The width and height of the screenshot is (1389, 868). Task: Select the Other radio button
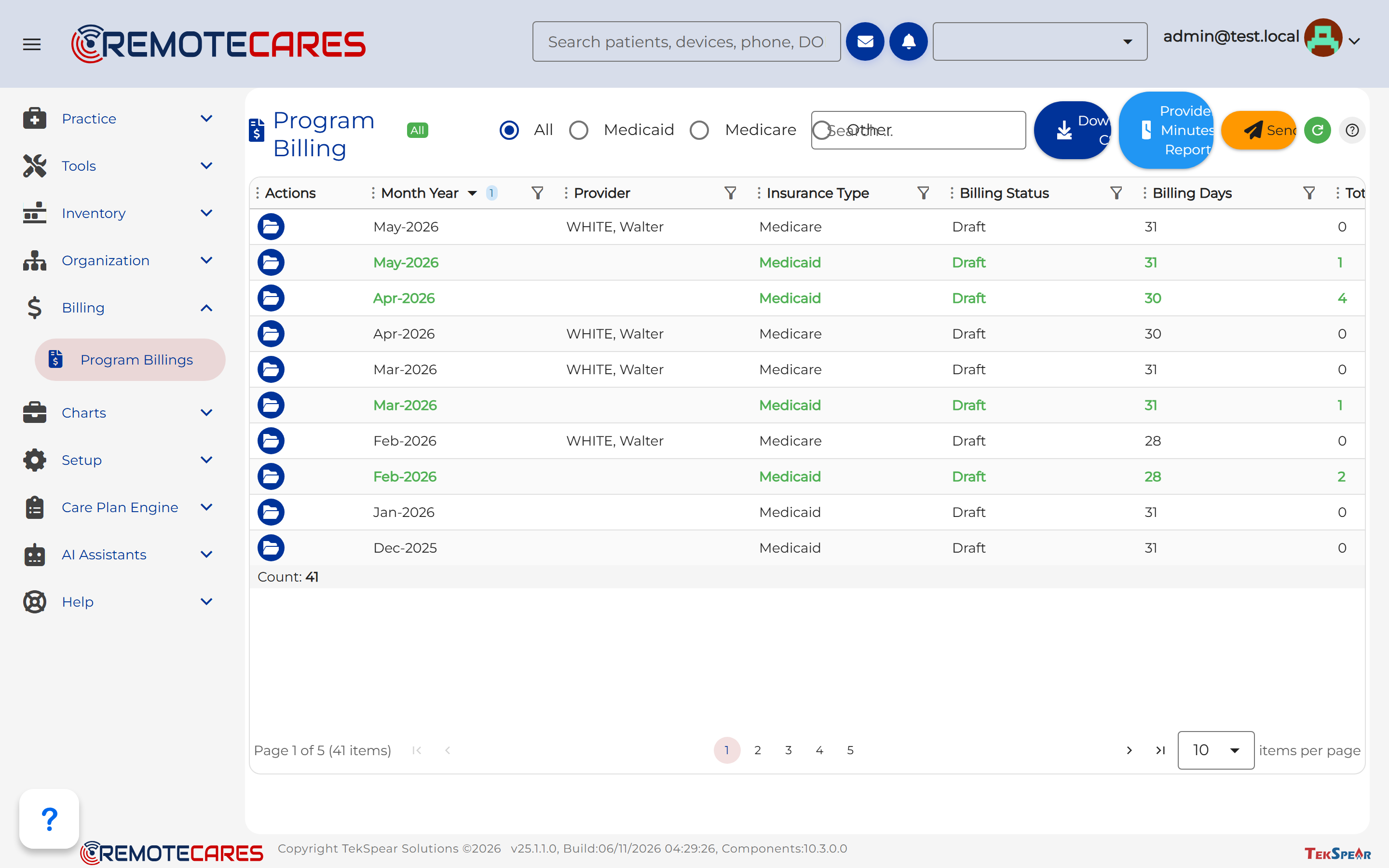pyautogui.click(x=822, y=130)
